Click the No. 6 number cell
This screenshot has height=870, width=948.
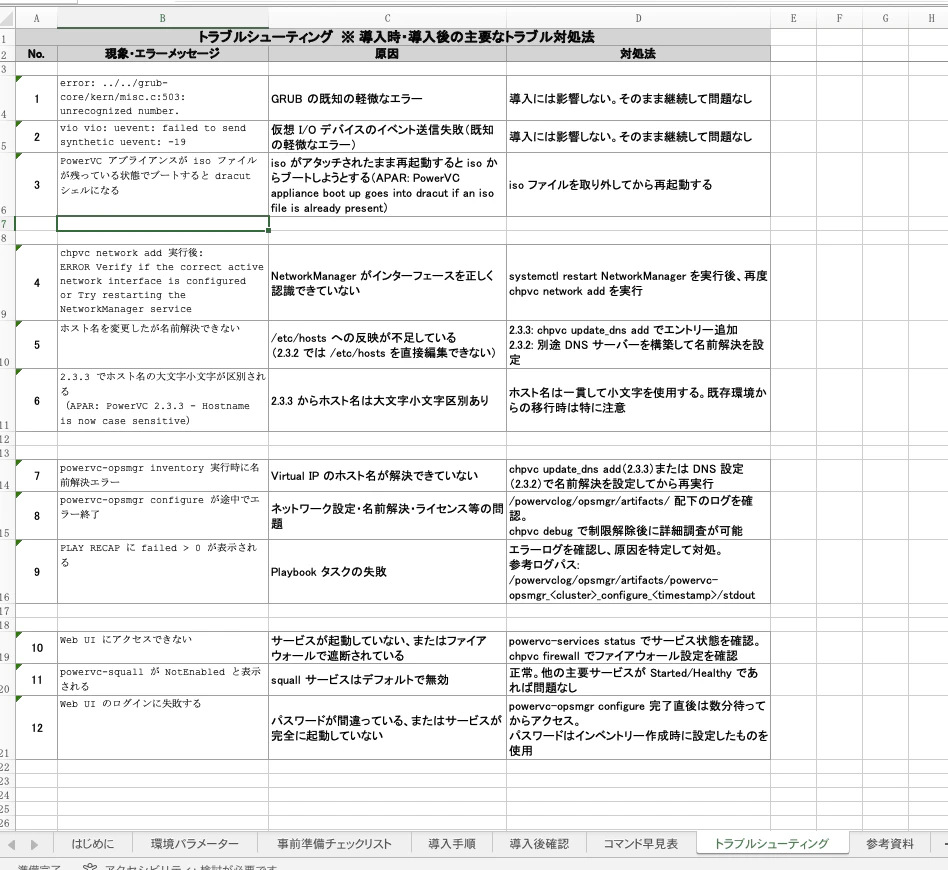point(36,400)
